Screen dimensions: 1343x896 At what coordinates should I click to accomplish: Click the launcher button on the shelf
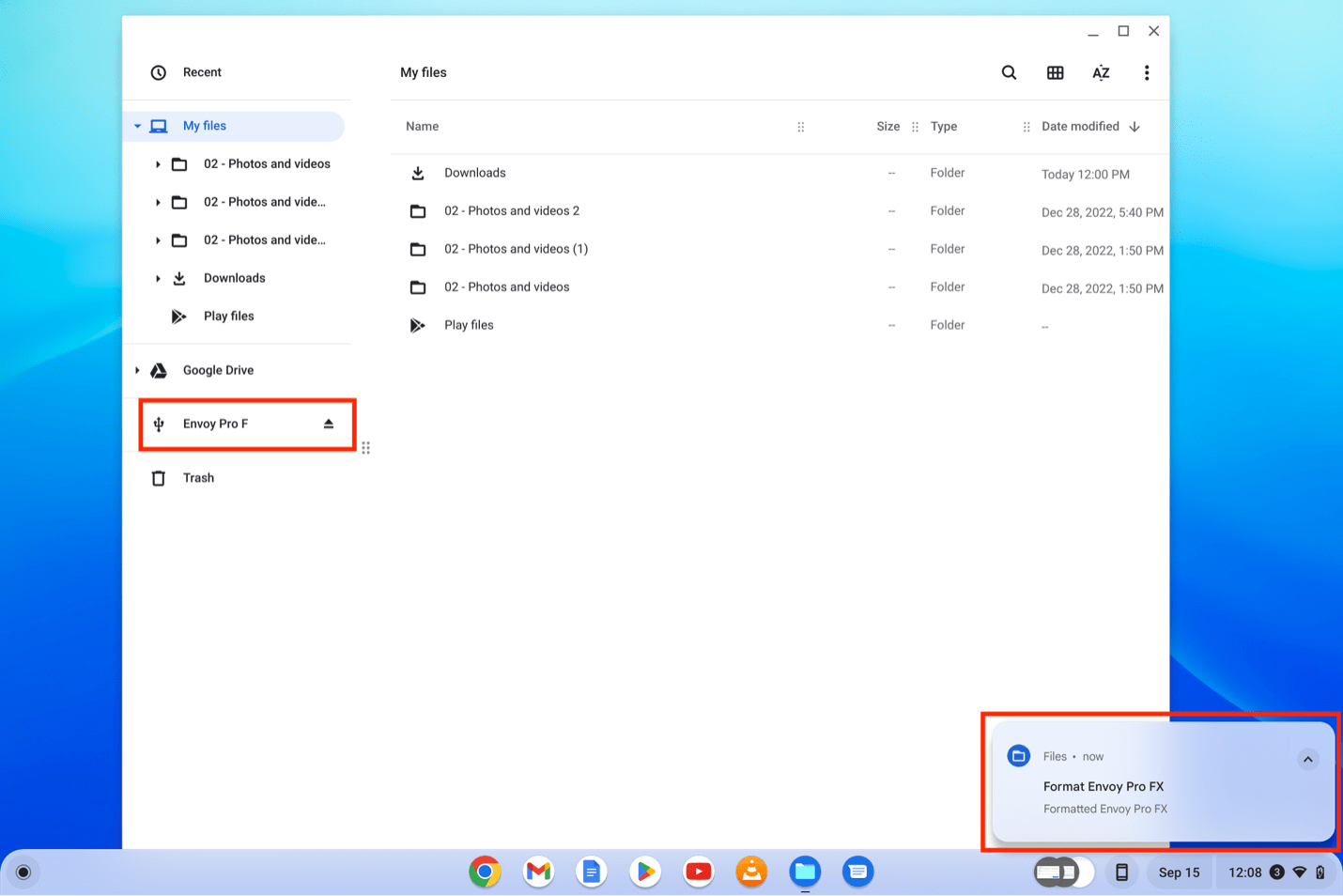click(x=23, y=873)
